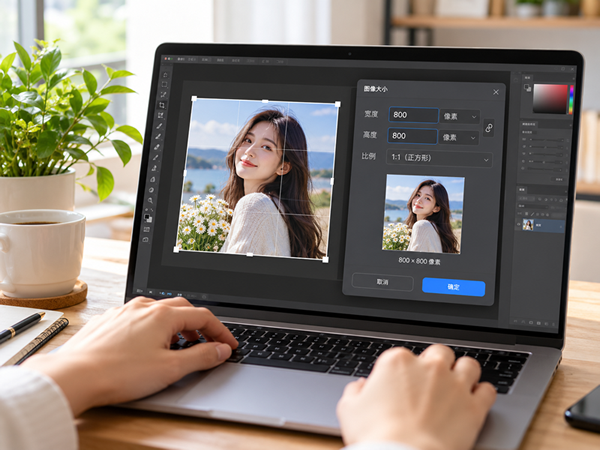
Task: Click the 高度 input field showing 800
Action: coord(412,136)
